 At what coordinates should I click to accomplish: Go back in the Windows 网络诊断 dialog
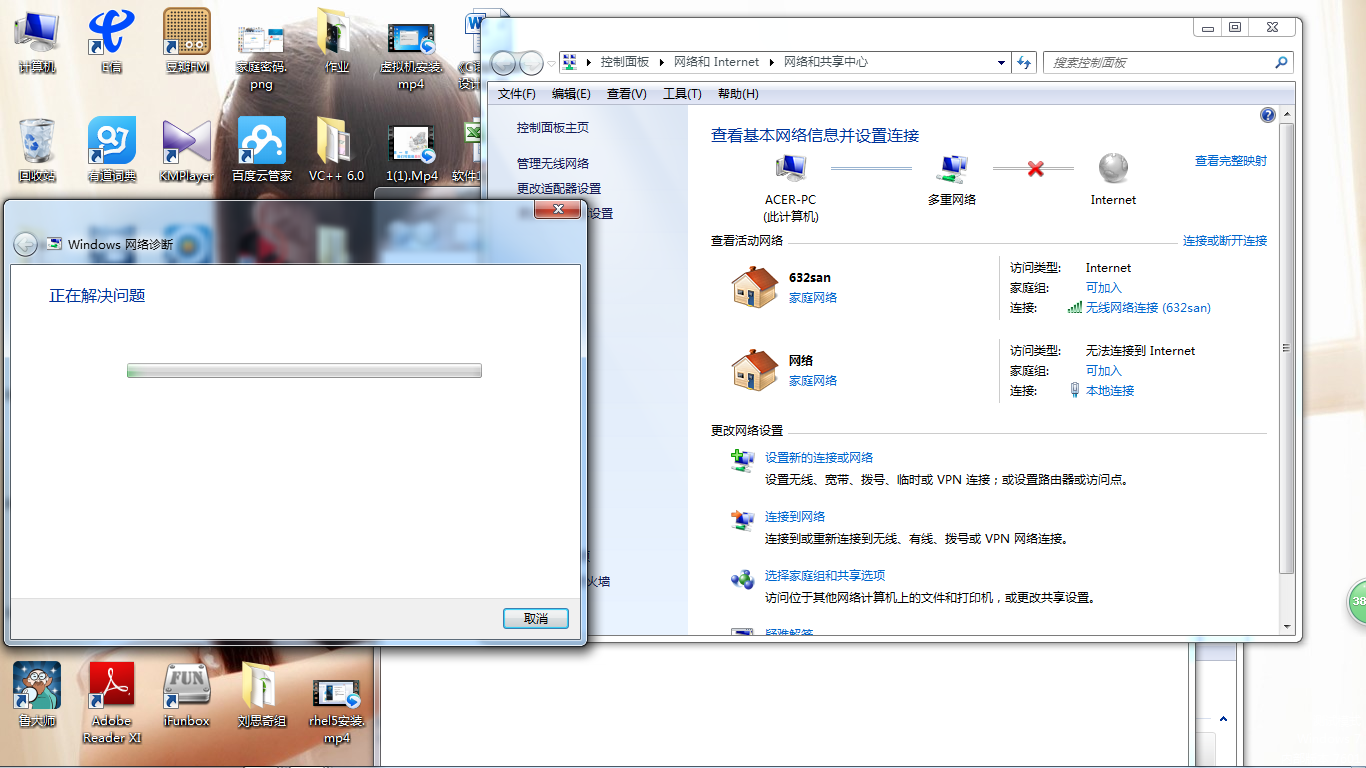click(25, 244)
